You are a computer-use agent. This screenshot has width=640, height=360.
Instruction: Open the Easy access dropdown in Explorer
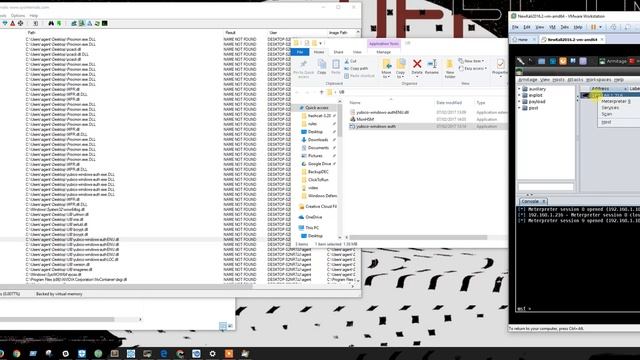point(473,68)
